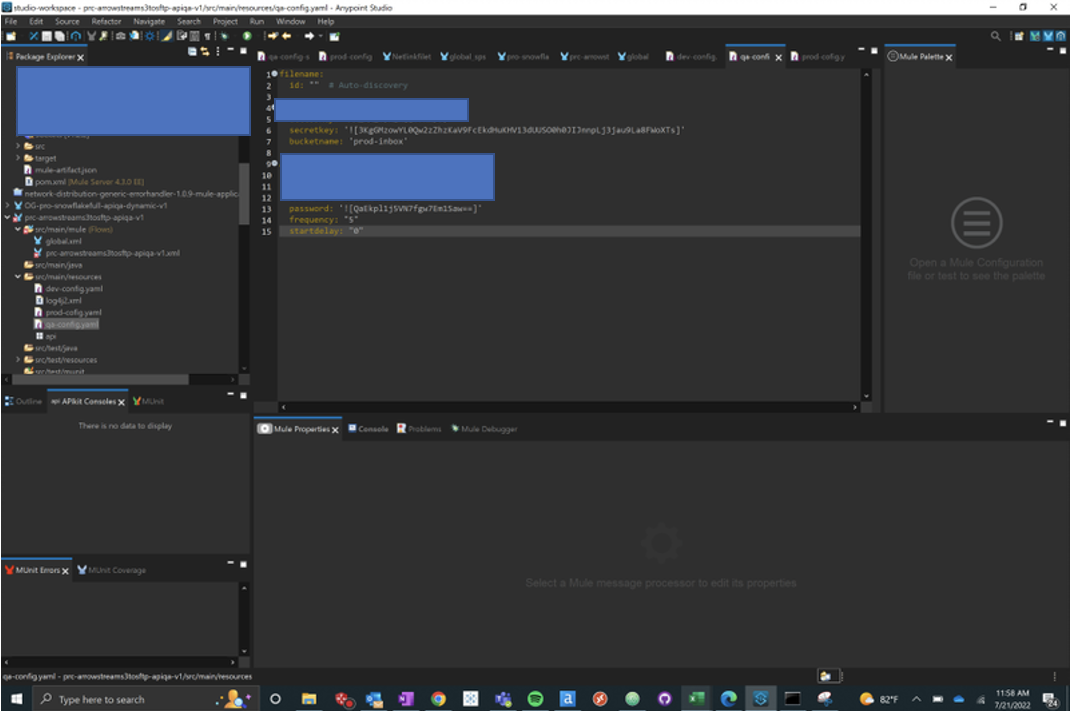The width and height of the screenshot is (1071, 711).
Task: Click the green Run button in toolbar
Action: [x=247, y=36]
